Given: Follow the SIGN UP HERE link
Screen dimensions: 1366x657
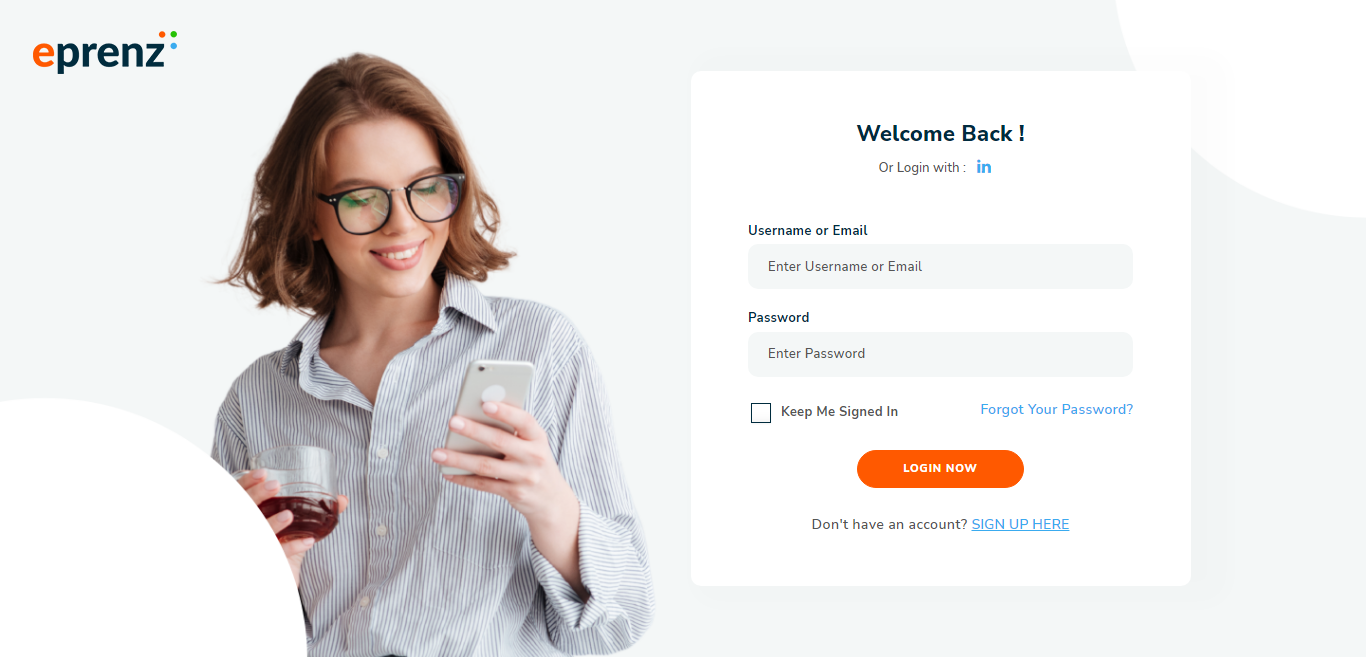Looking at the screenshot, I should (x=1020, y=525).
